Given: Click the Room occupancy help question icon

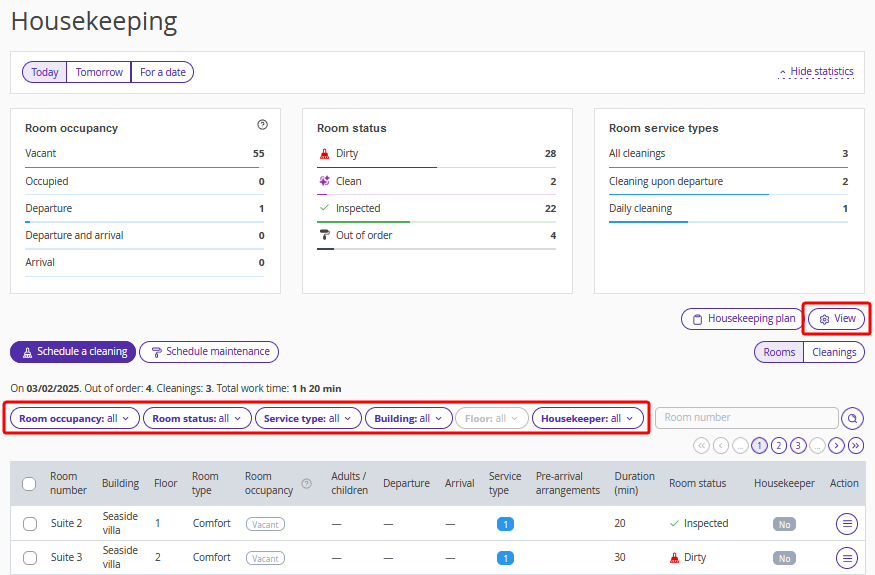Looking at the screenshot, I should pyautogui.click(x=262, y=125).
